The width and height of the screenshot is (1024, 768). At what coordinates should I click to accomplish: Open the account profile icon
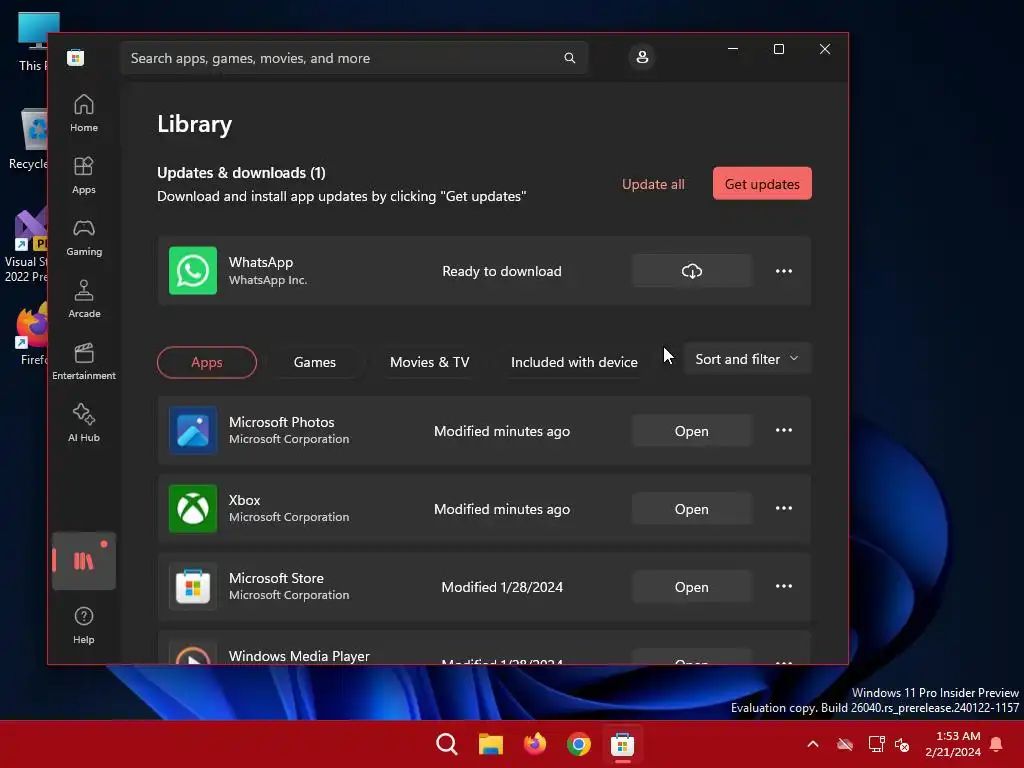click(x=642, y=57)
